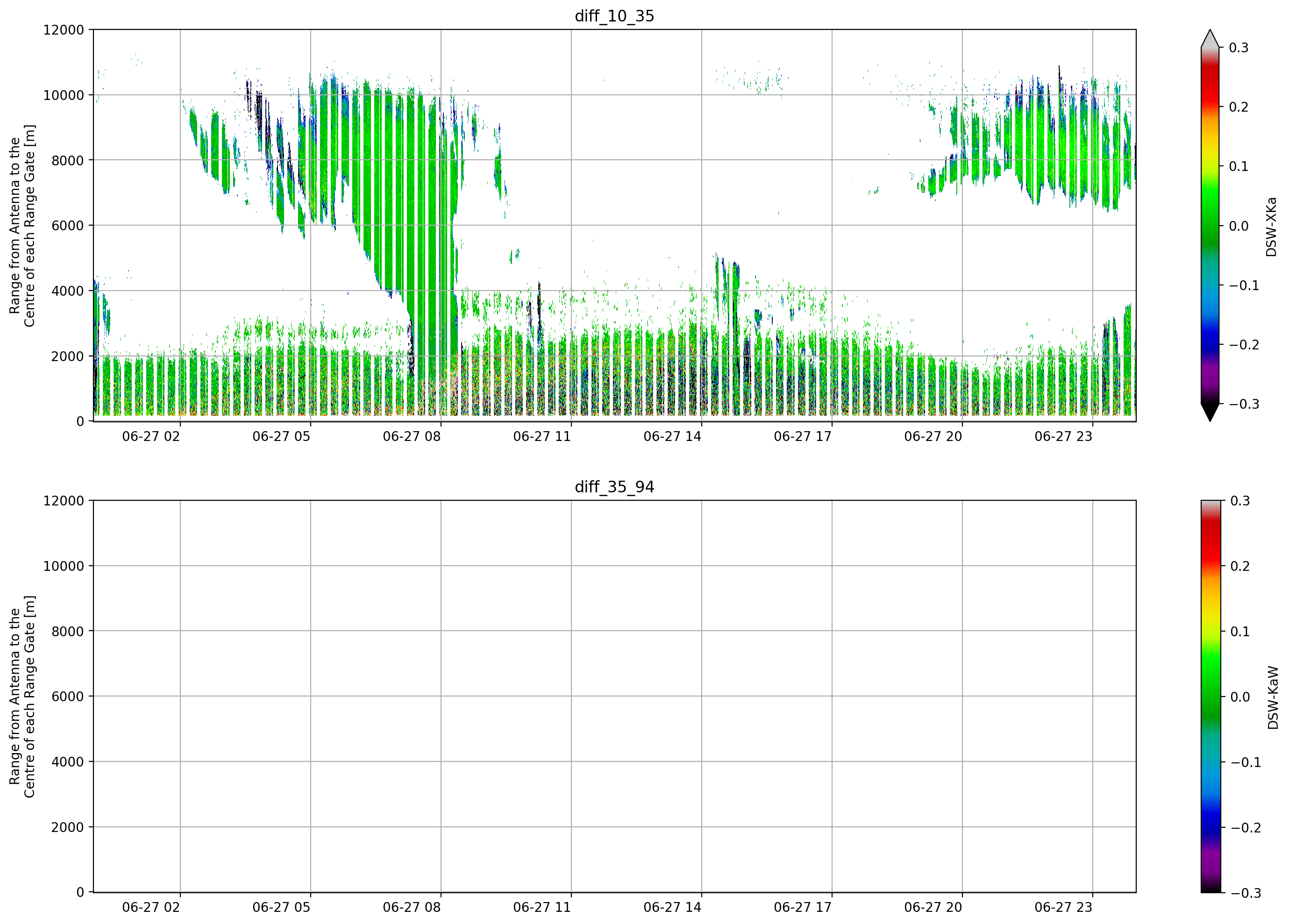Viewport: 1289px width, 924px height.
Task: Click "06-27 23" under the diff_35_94 plot
Action: [x=1063, y=908]
